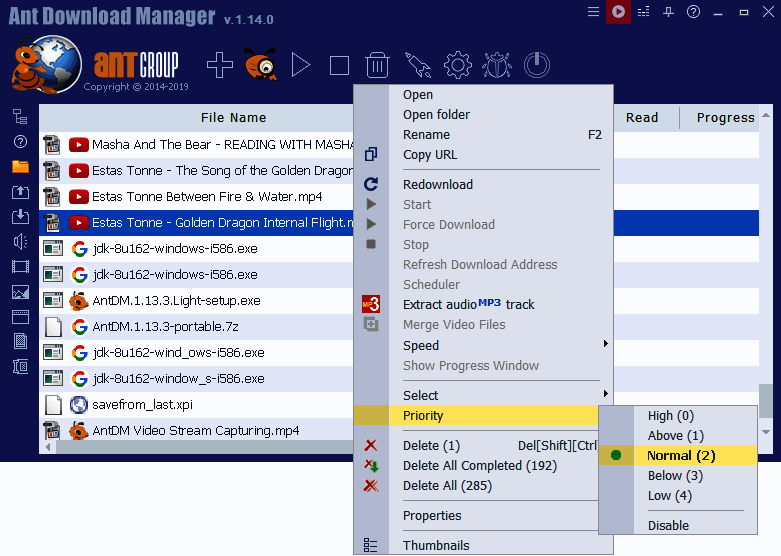Select the savefrom_last.xpi file row
The height and width of the screenshot is (556, 781).
142,405
